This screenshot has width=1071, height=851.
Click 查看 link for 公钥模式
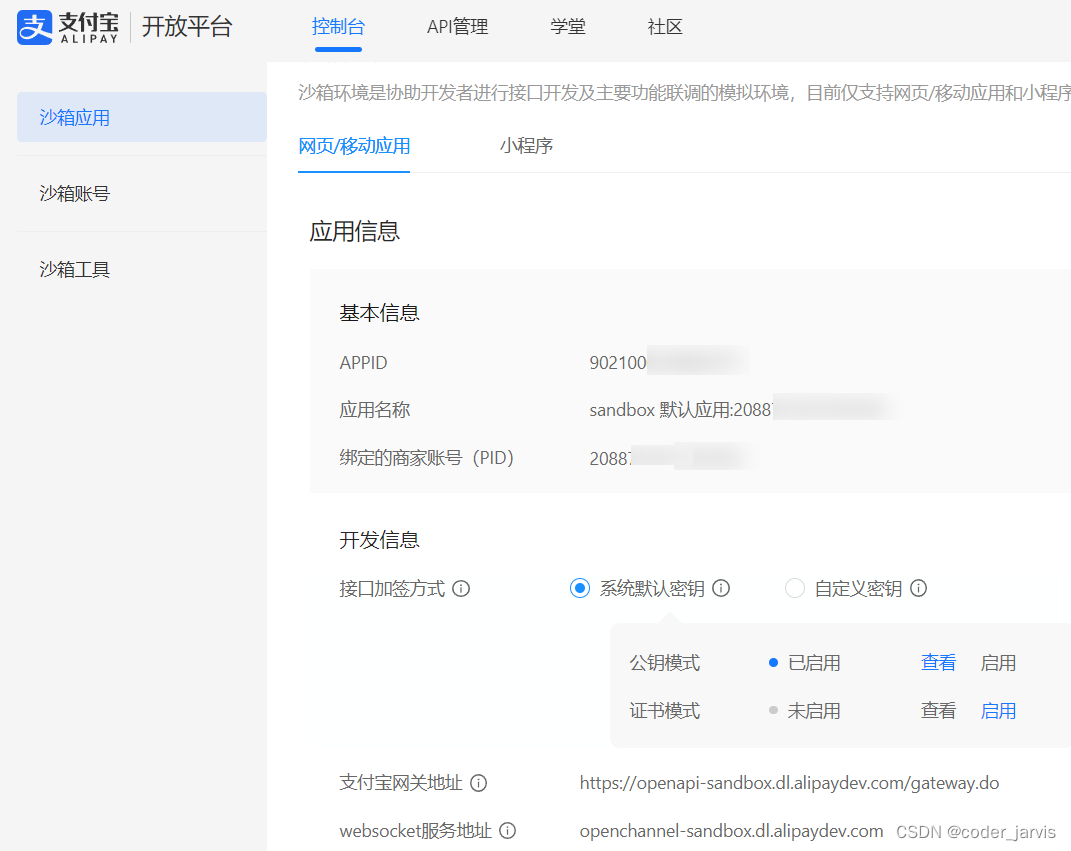(938, 662)
